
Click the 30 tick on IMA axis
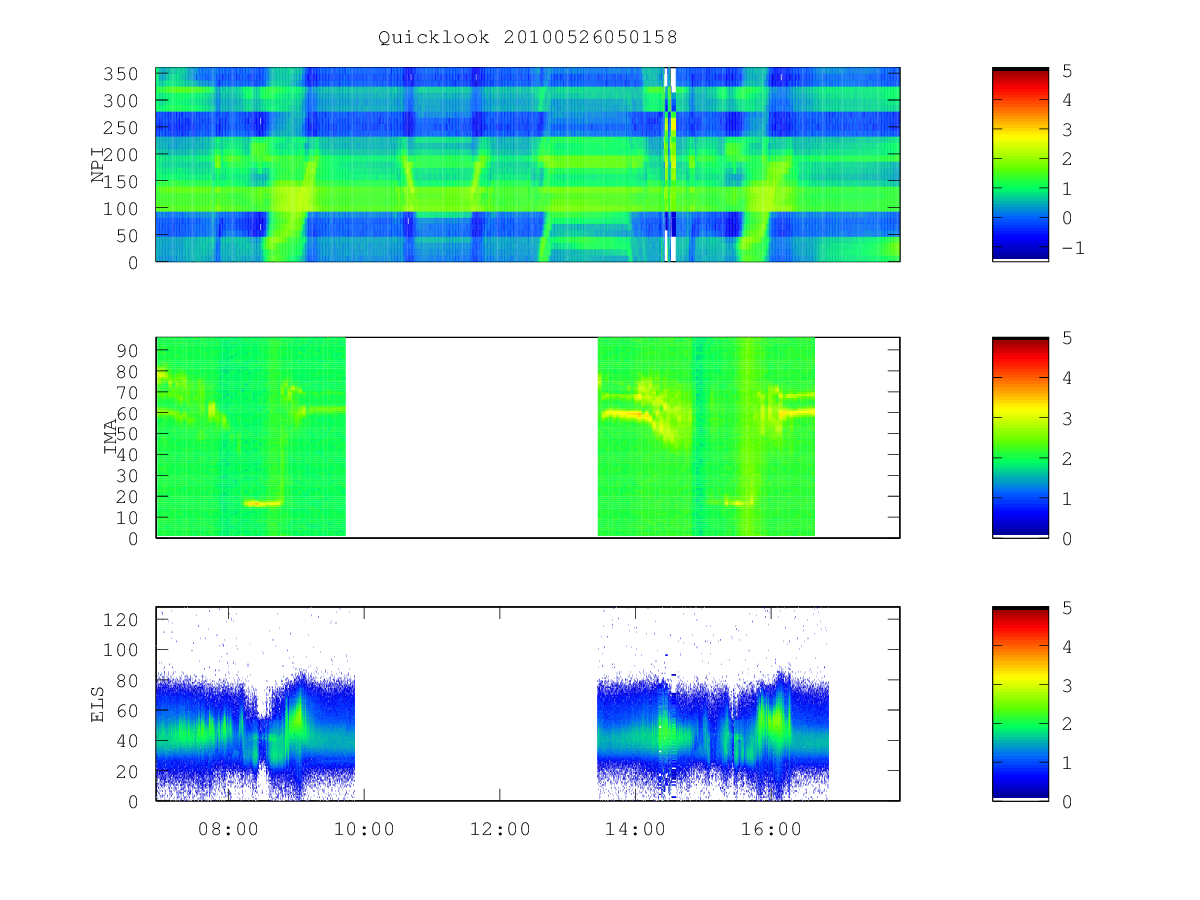[130, 475]
